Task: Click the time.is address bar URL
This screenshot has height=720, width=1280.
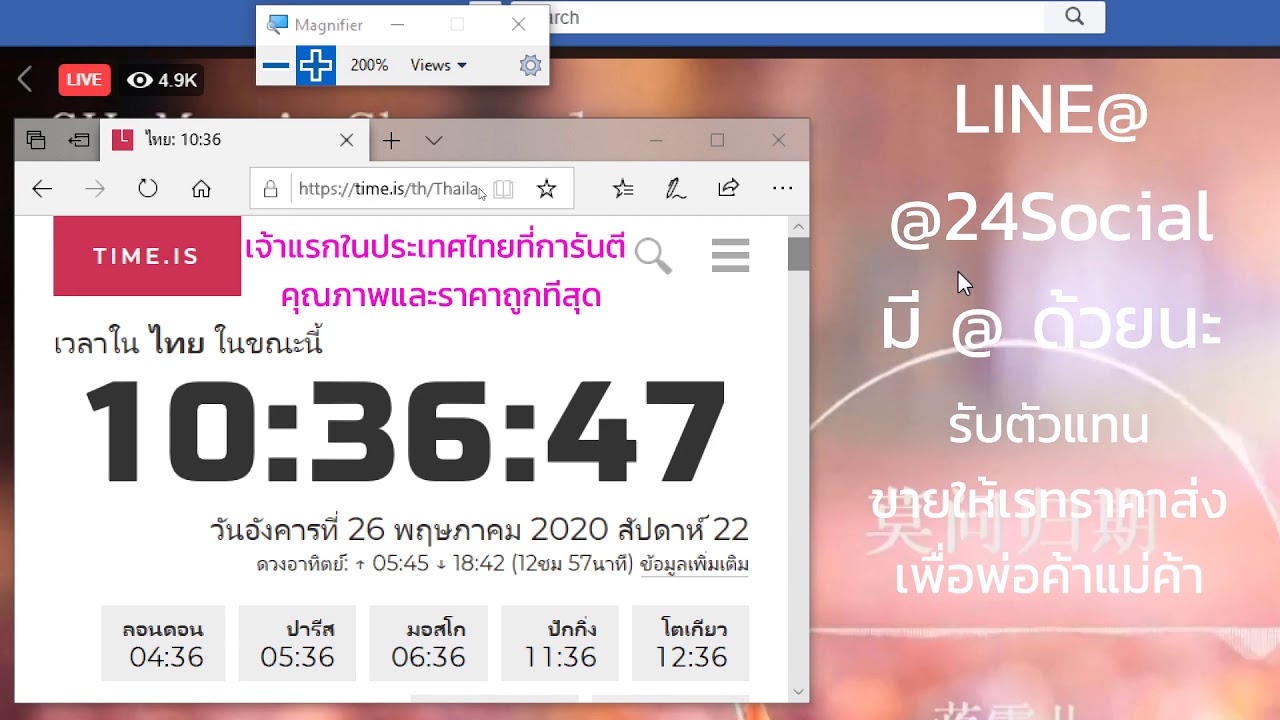Action: 388,188
